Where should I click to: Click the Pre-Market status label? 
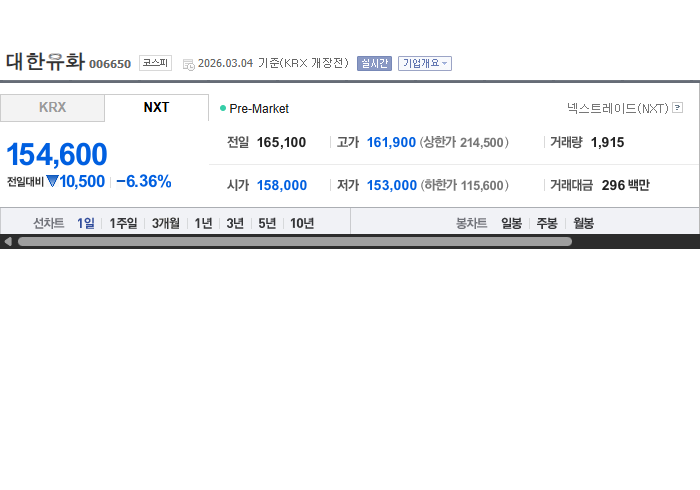(x=259, y=108)
